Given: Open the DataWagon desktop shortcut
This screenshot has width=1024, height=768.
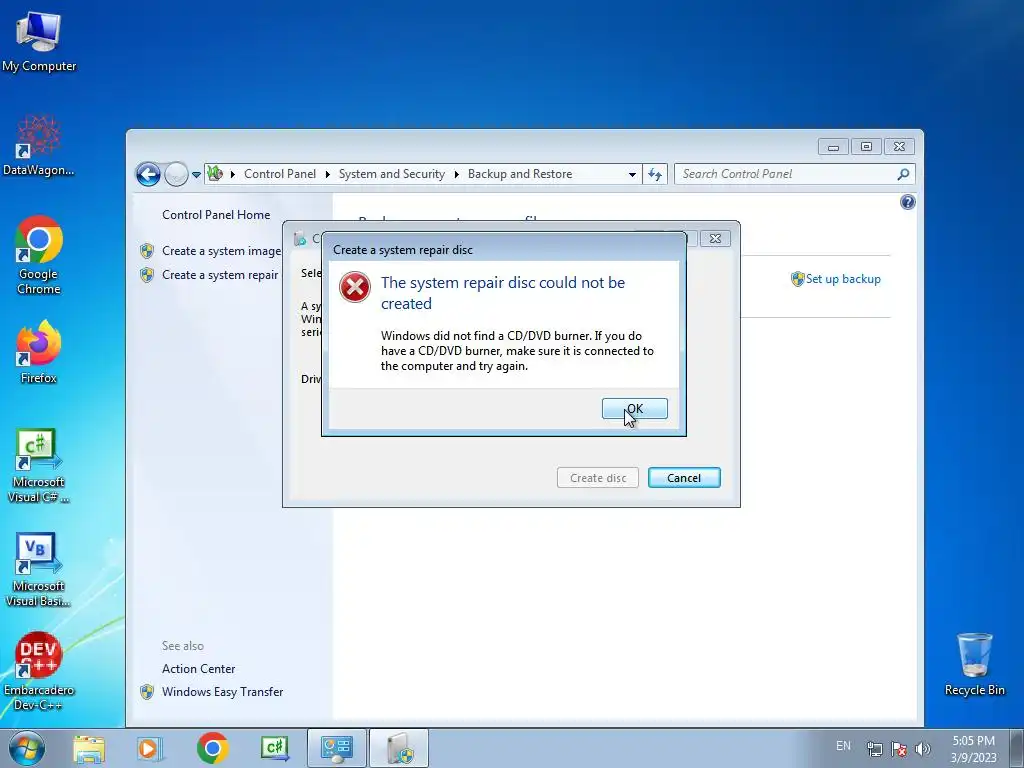Looking at the screenshot, I should [39, 146].
